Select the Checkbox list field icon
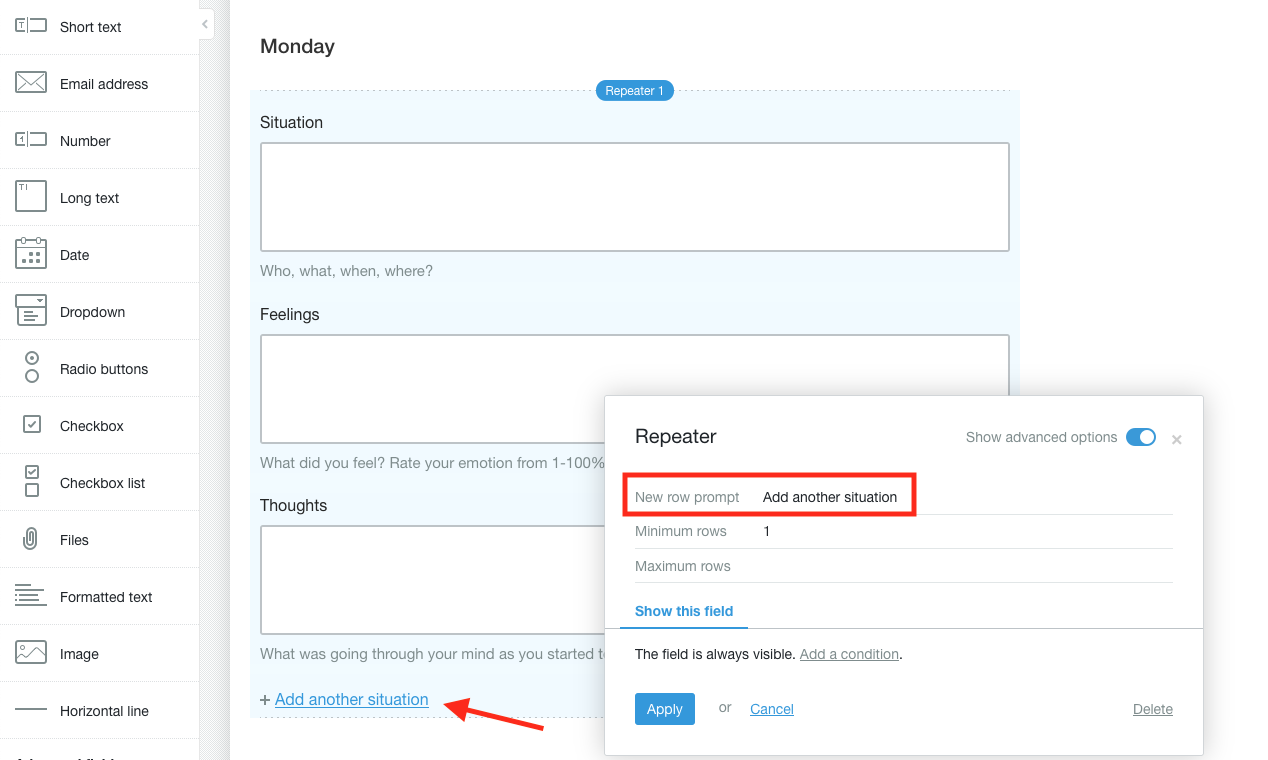This screenshot has height=760, width=1268. click(32, 481)
